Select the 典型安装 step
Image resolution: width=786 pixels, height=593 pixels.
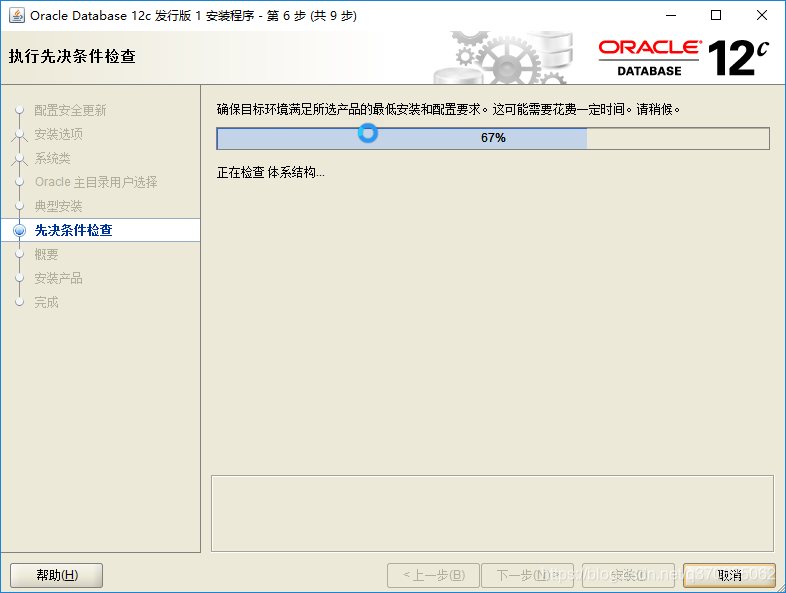click(58, 206)
